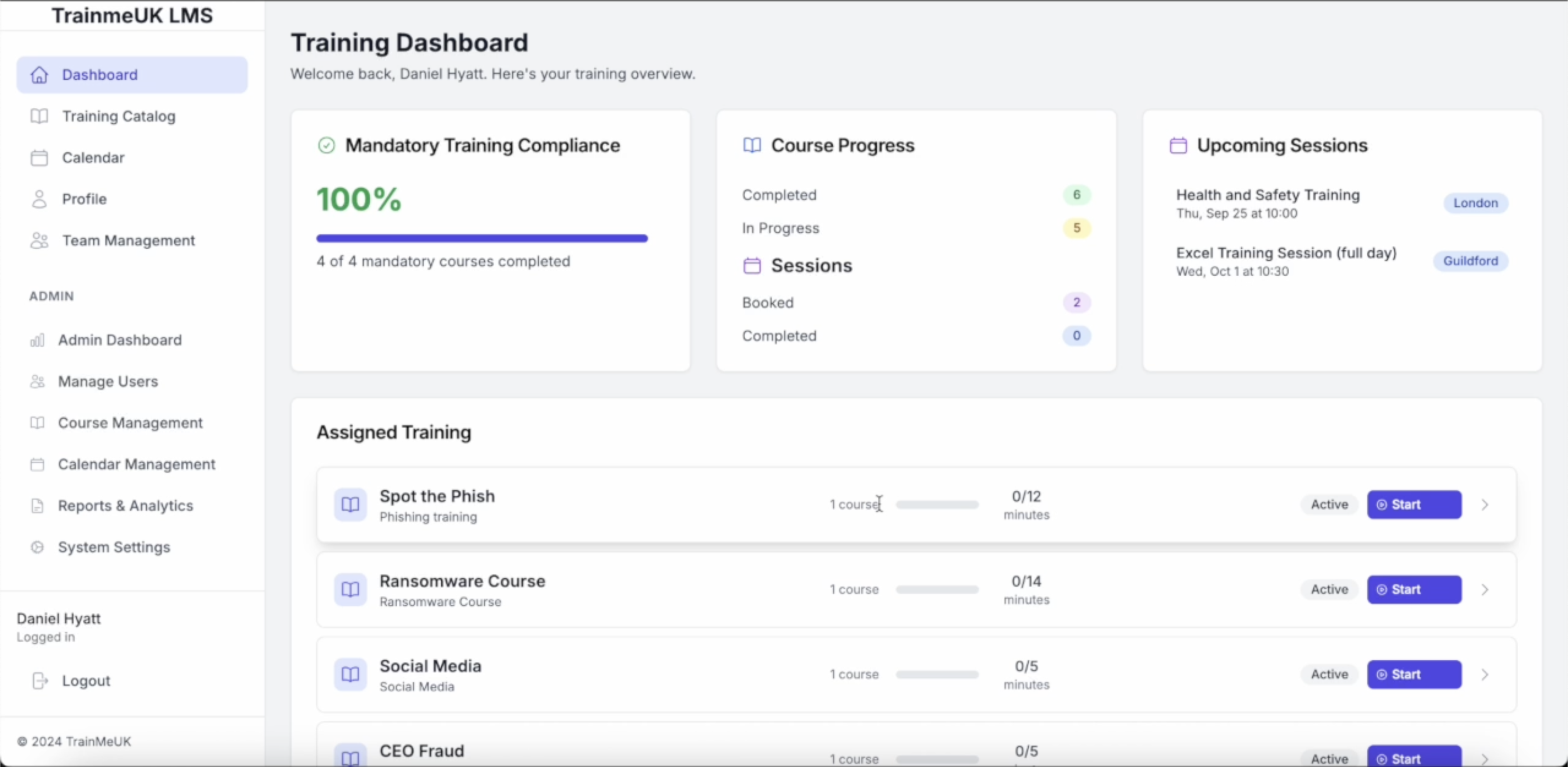Viewport: 1568px width, 767px height.
Task: Click the Ransomware Course progress bar
Action: [x=937, y=589]
